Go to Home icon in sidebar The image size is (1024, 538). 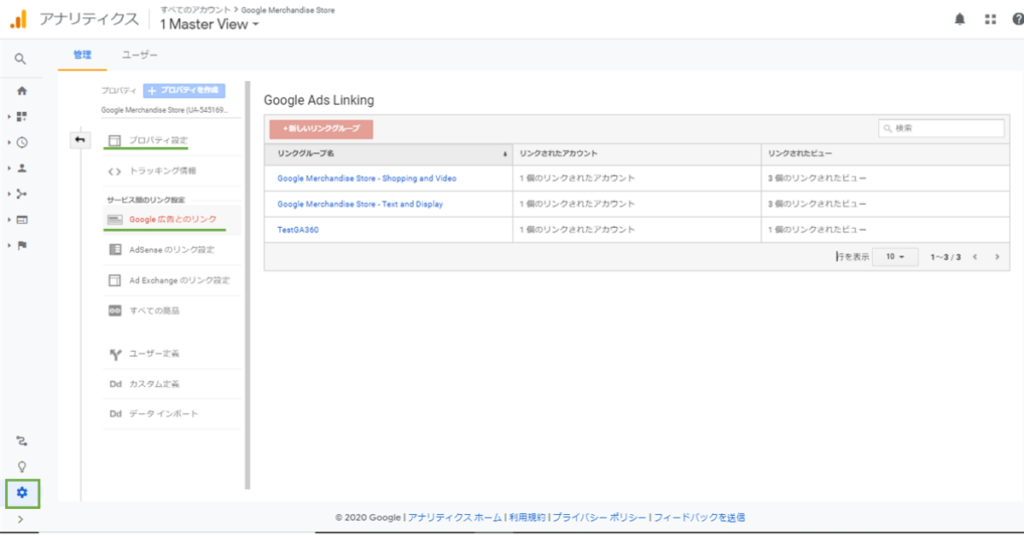tap(22, 91)
